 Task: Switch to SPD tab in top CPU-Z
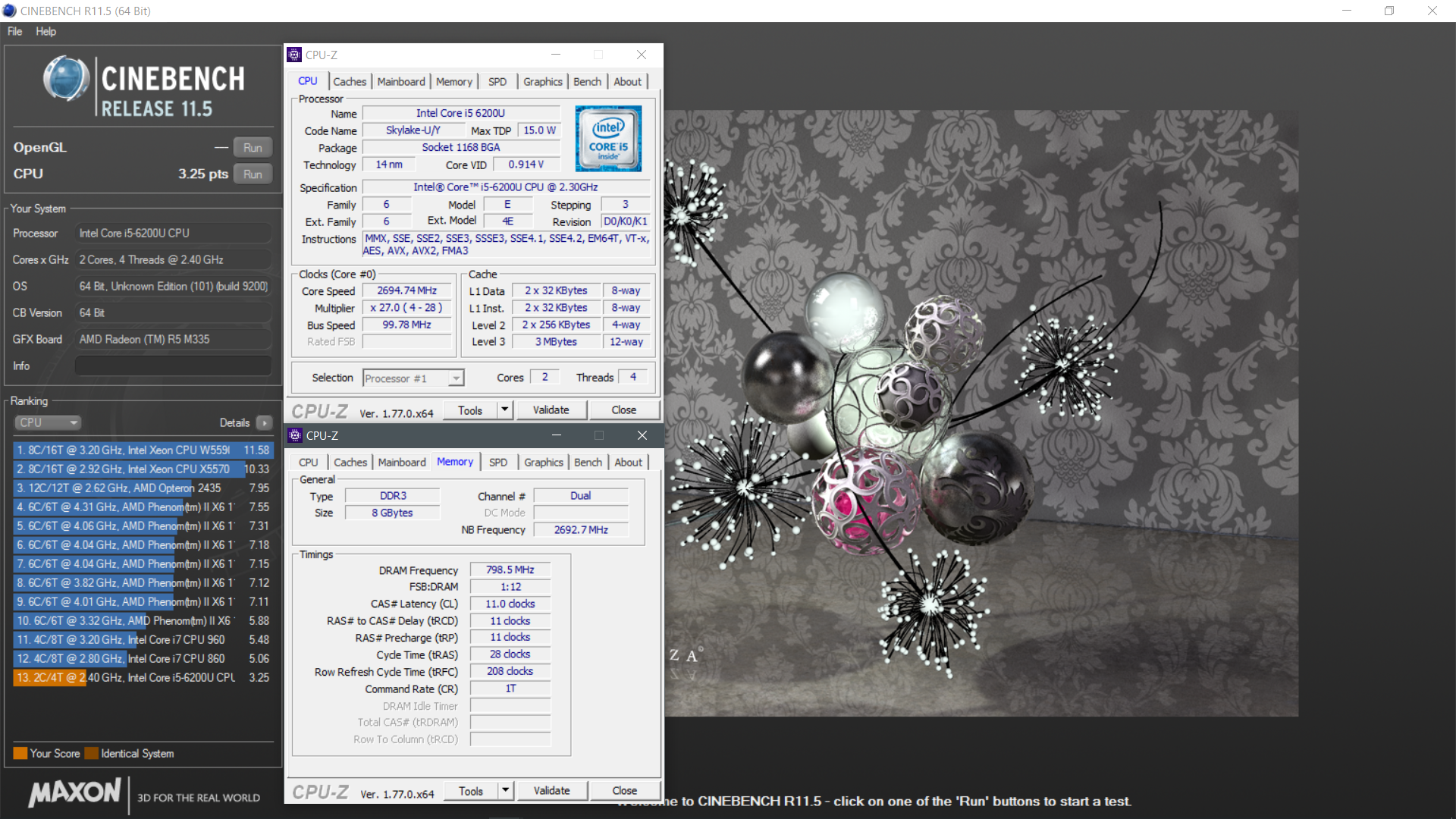pyautogui.click(x=497, y=81)
